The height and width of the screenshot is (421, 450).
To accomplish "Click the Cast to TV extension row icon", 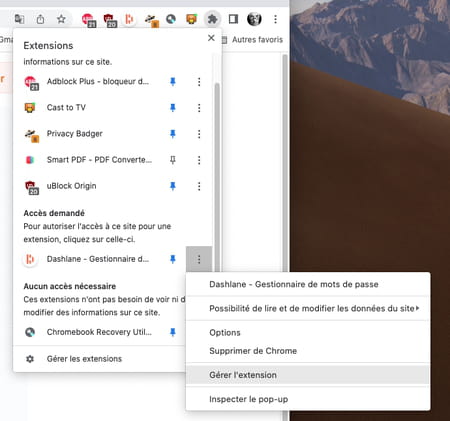I will click(30, 108).
